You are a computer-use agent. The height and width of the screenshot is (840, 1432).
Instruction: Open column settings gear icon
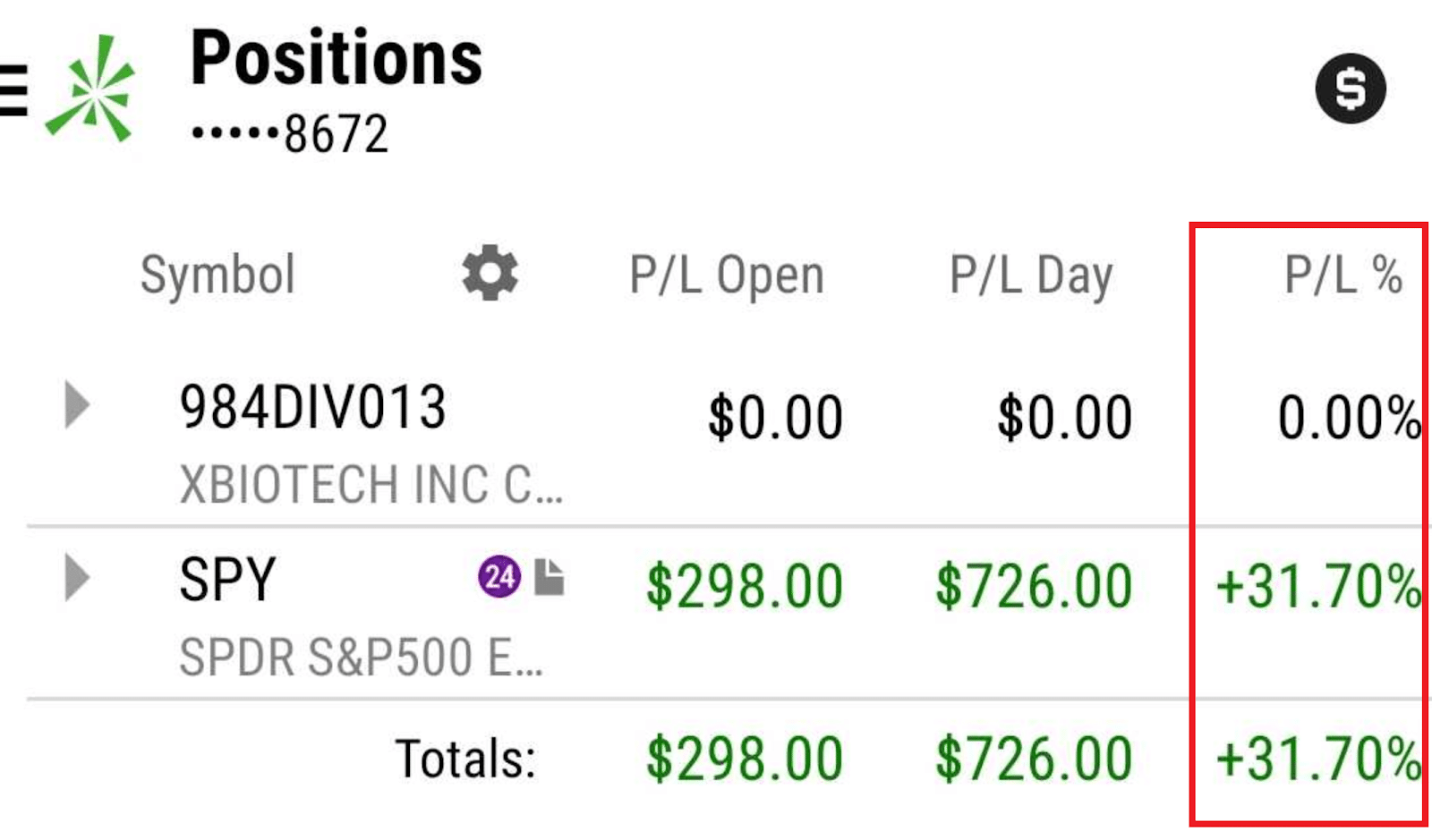coord(490,273)
